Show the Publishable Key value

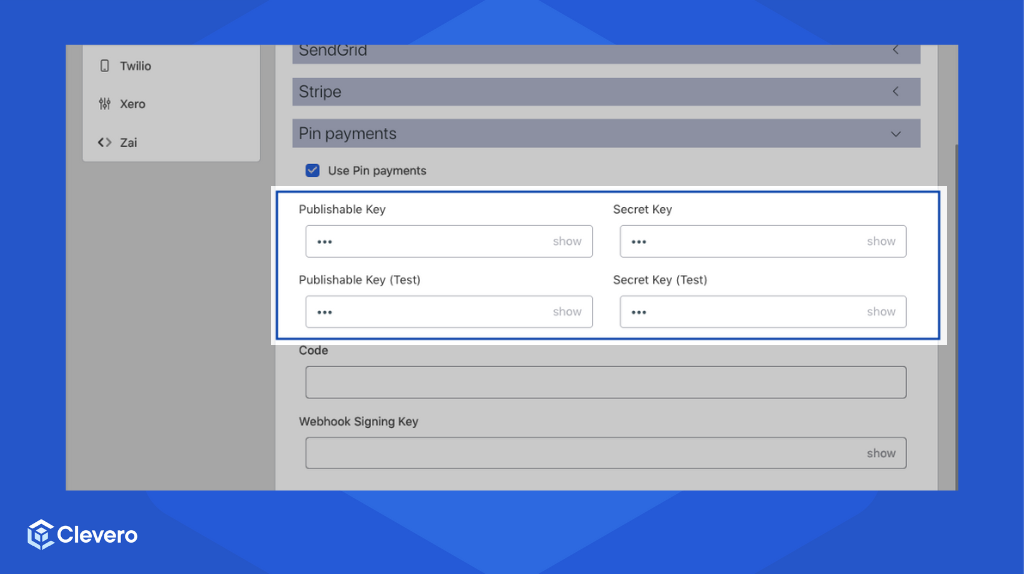tap(567, 242)
